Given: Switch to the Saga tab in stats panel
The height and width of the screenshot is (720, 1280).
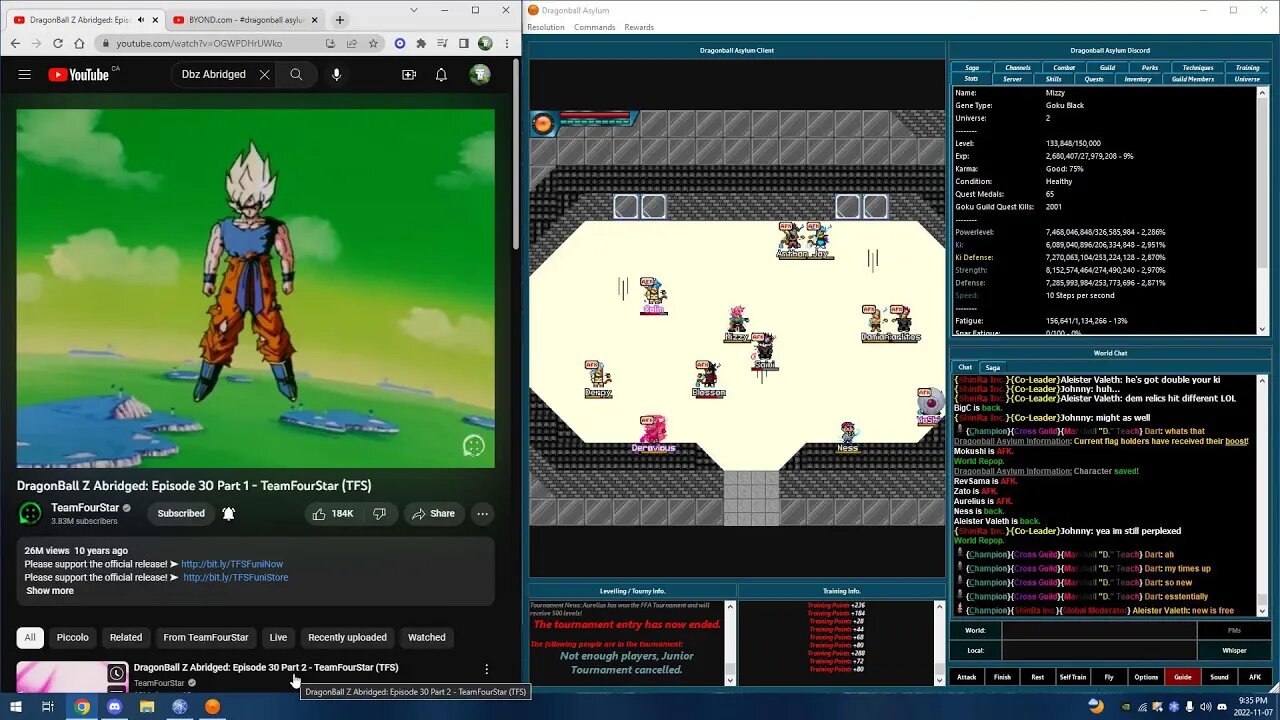Looking at the screenshot, I should [972, 68].
